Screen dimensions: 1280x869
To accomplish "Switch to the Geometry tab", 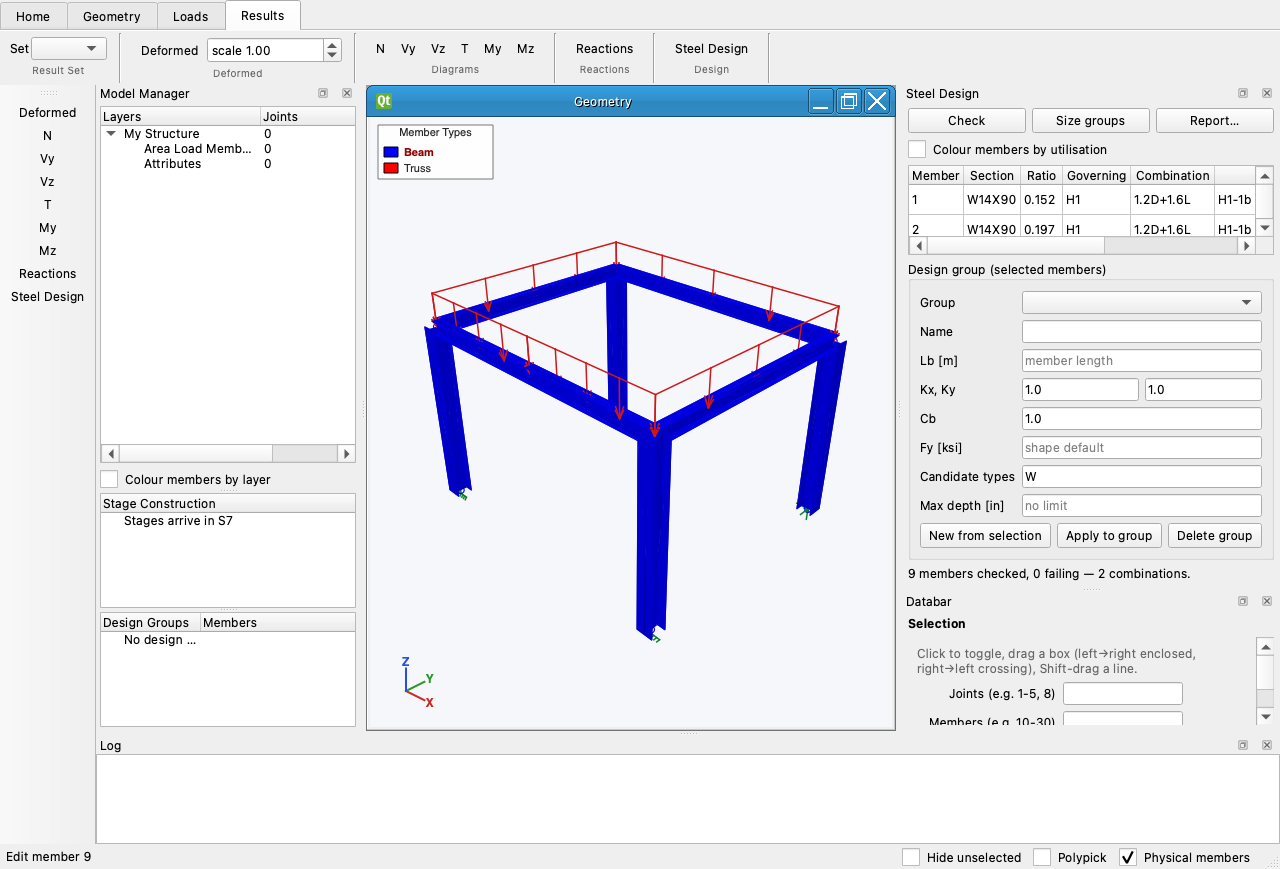I will (112, 16).
